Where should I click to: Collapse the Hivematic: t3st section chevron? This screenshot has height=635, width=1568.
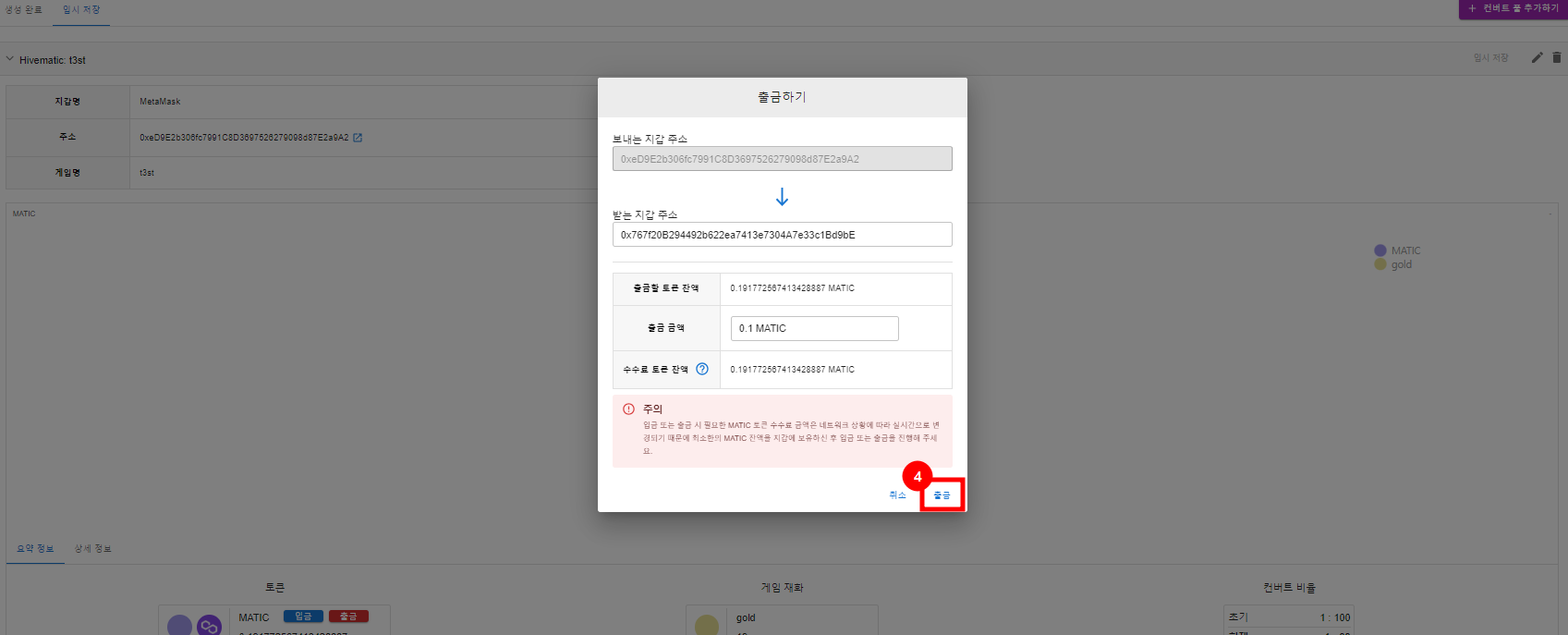click(x=10, y=59)
